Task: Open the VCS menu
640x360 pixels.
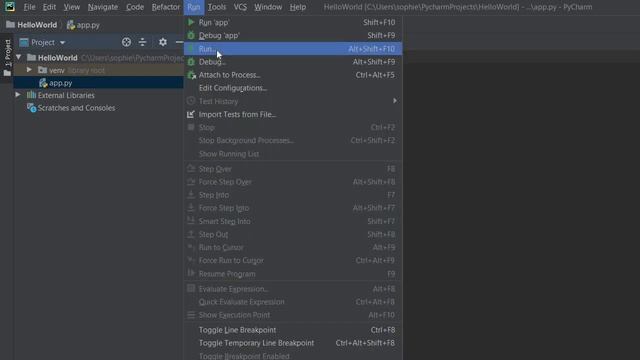Action: (240, 7)
